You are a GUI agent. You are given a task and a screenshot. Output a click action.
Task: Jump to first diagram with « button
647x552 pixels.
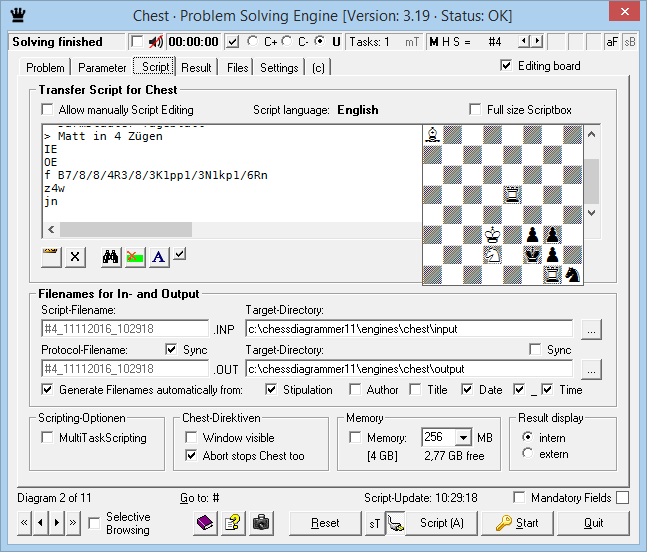(24, 523)
